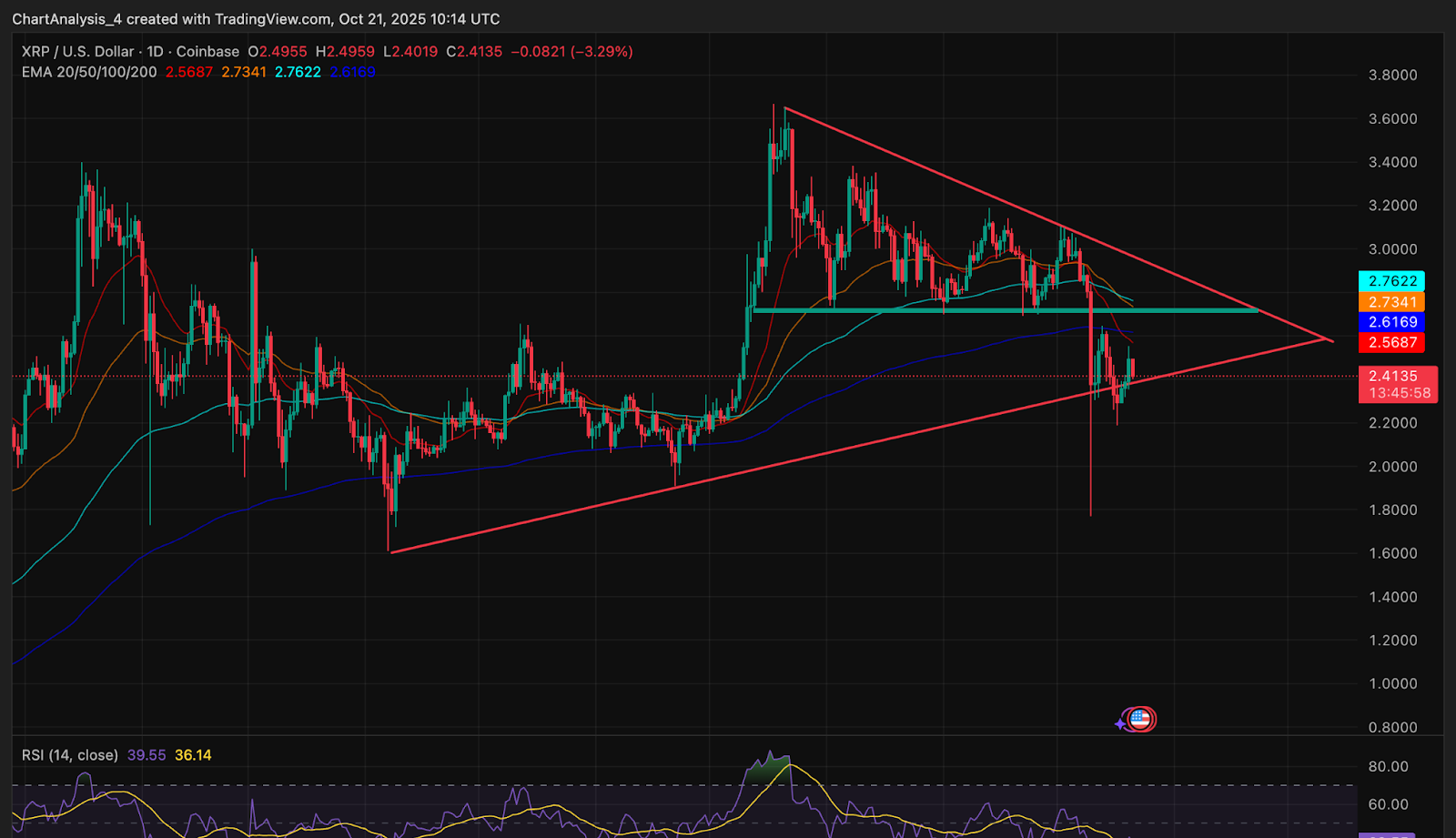
Task: Click the 1.0000 price axis label
Action: (1392, 683)
